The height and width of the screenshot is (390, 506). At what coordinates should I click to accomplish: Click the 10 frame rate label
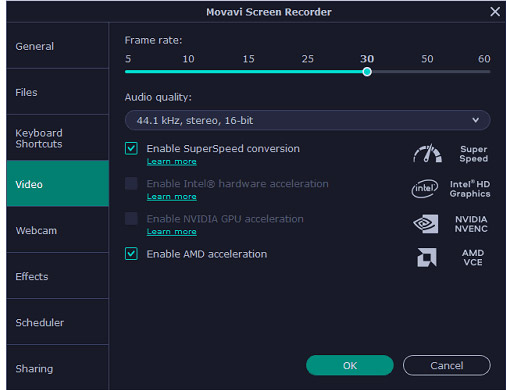pyautogui.click(x=188, y=59)
